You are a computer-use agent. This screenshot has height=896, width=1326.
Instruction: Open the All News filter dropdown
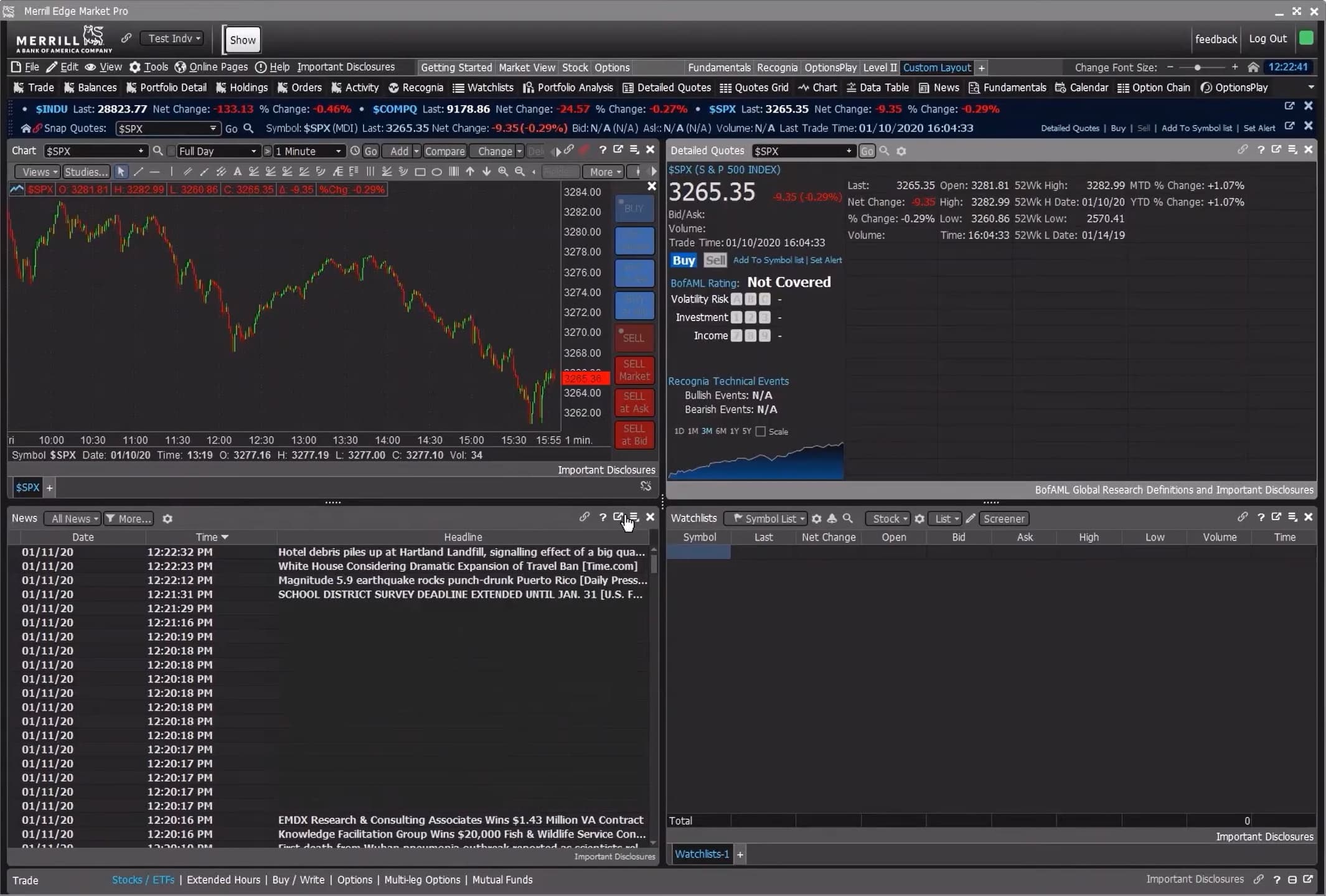tap(73, 519)
